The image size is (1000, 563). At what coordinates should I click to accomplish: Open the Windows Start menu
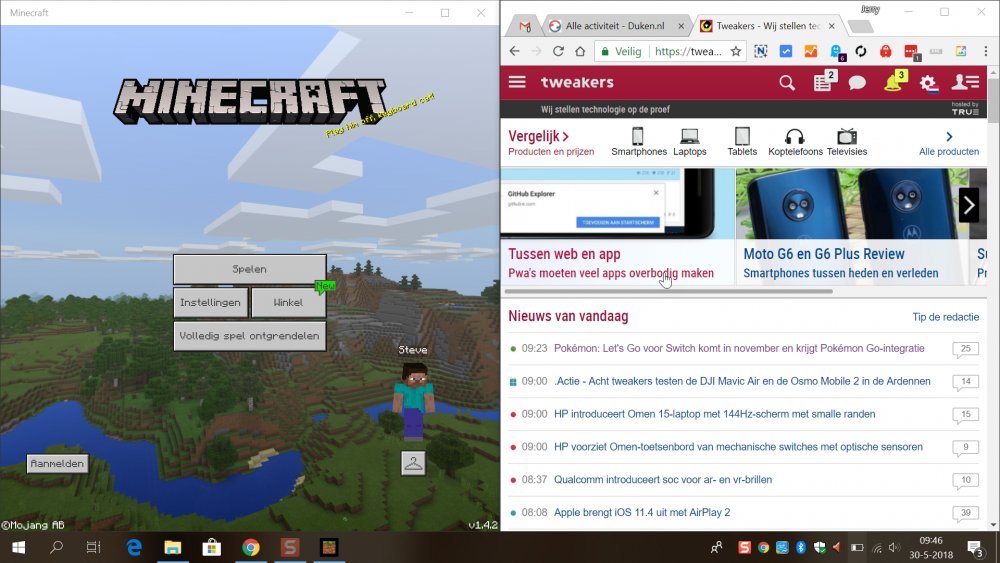click(18, 547)
